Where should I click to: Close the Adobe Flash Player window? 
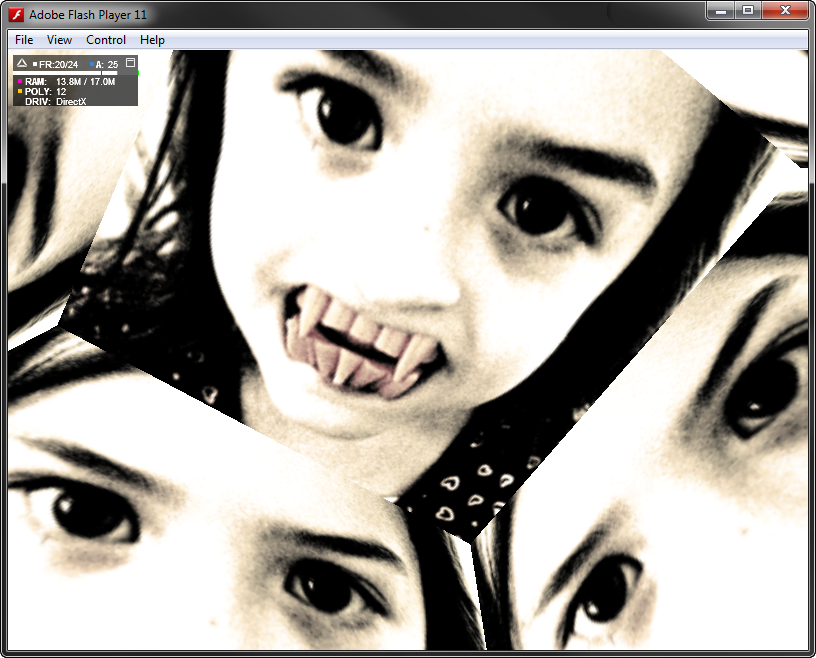[785, 10]
